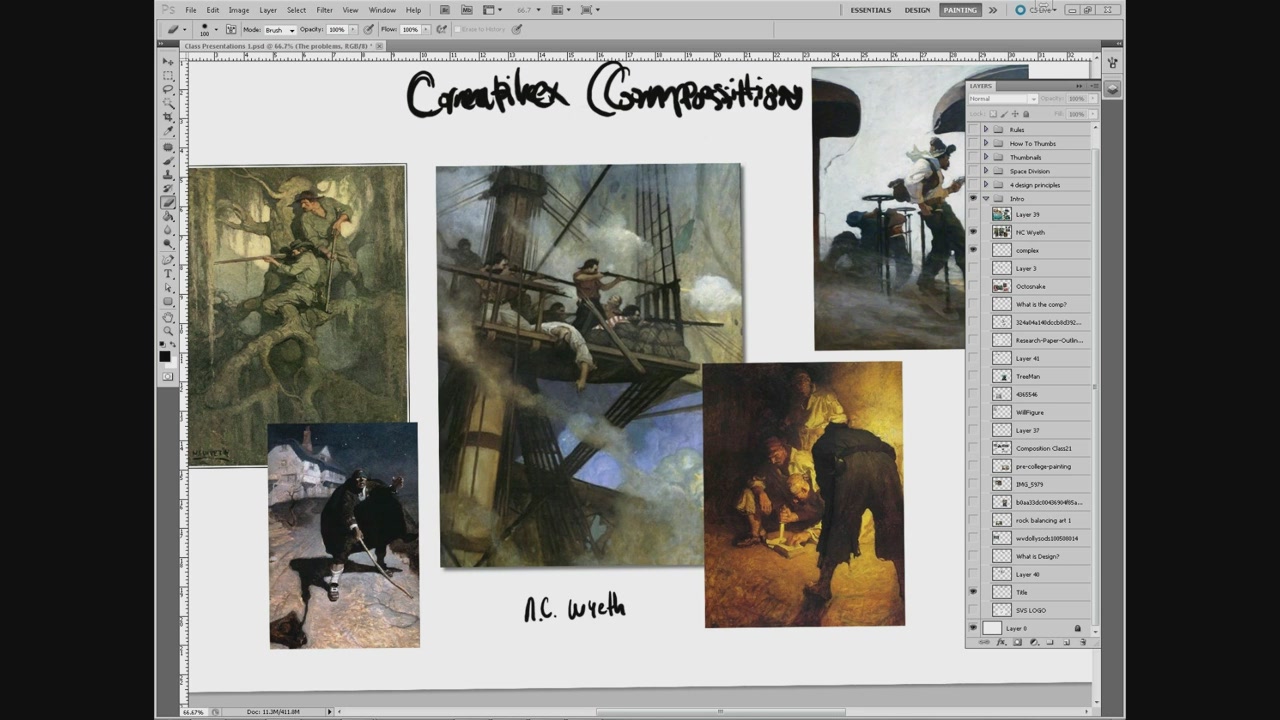
Task: Expand the How To Thumbs group
Action: [986, 143]
